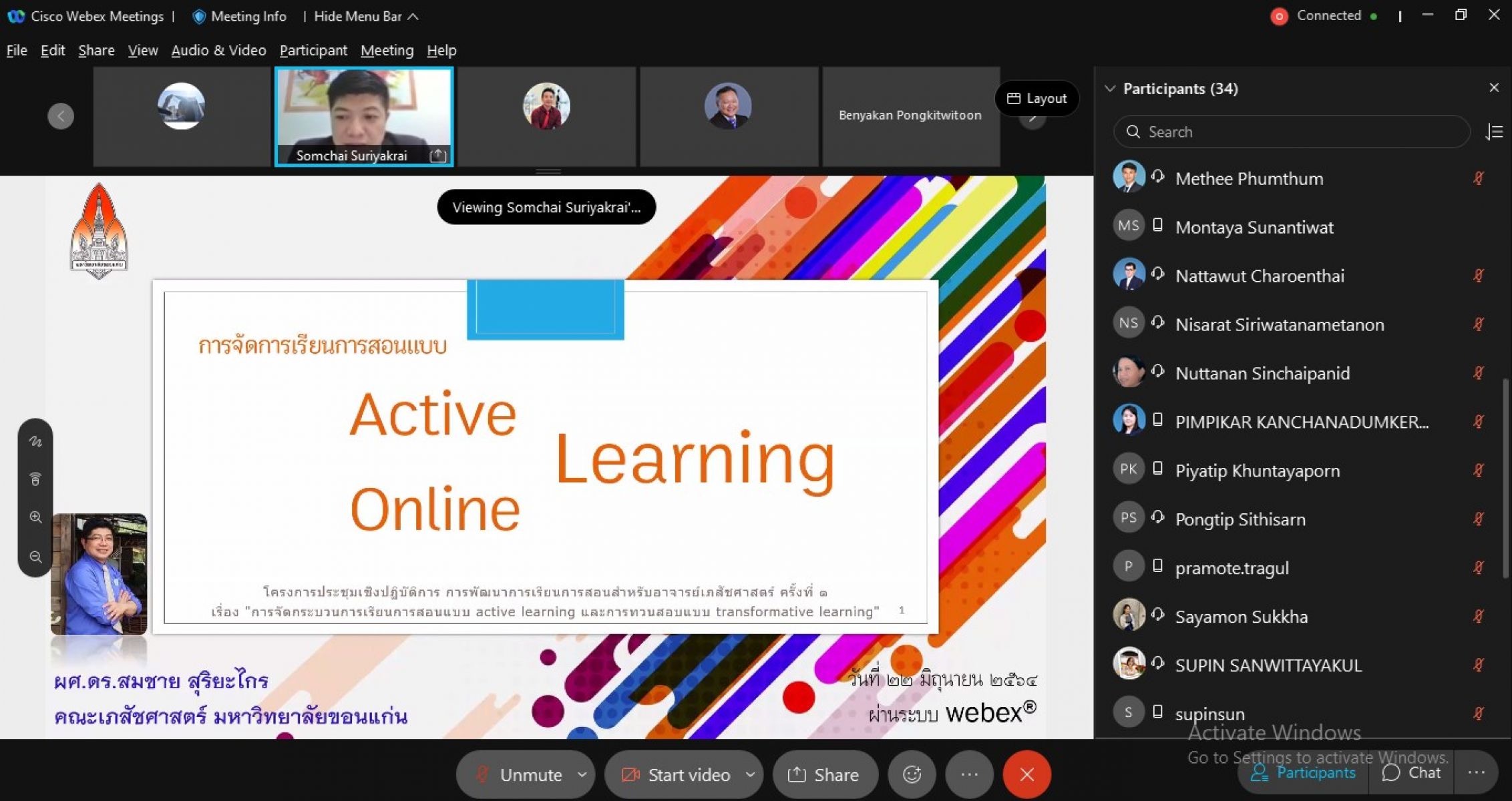Click the Share button in meeting controls

point(825,774)
